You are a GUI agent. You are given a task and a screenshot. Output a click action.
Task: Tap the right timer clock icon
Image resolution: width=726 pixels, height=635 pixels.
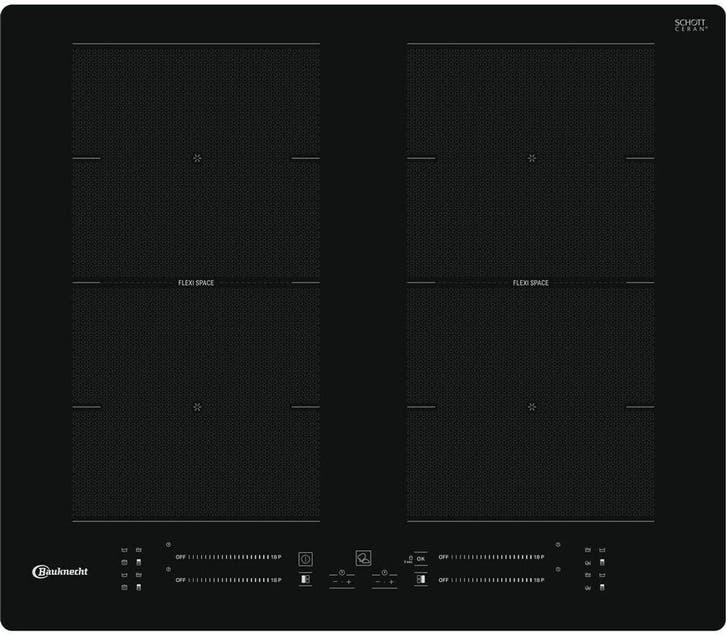[x=384, y=572]
